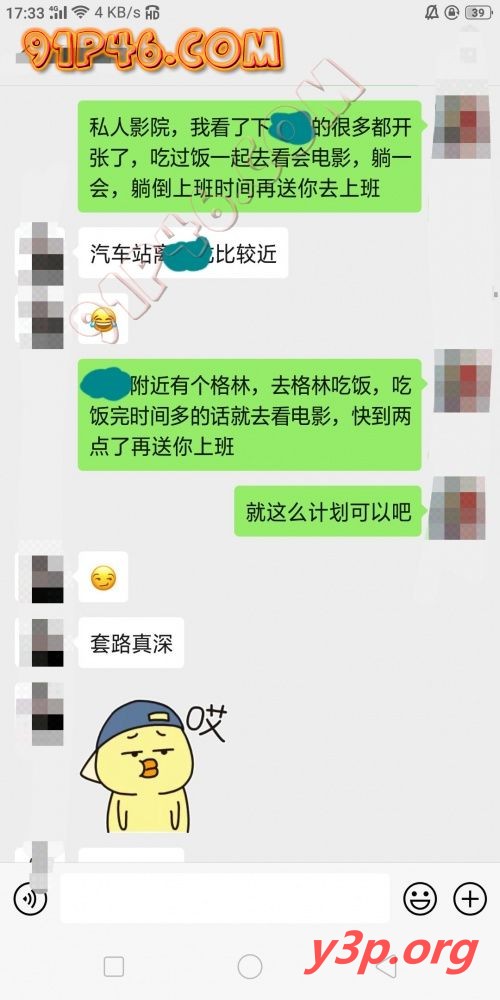Open the plus attachments menu
This screenshot has height=1000, width=500.
coord(470,899)
